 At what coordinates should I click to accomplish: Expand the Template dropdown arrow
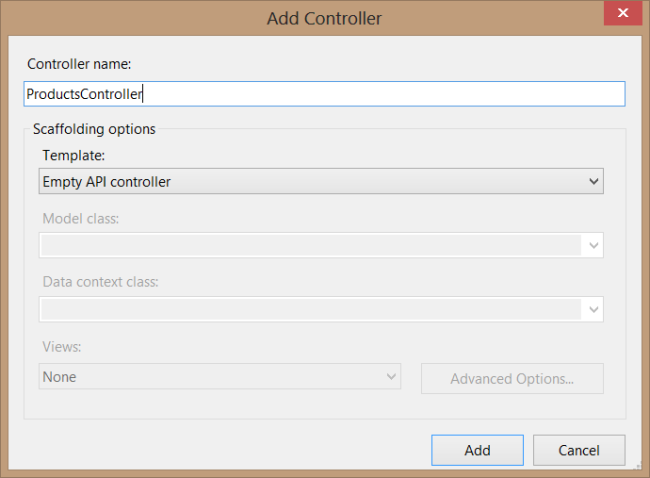pyautogui.click(x=593, y=182)
